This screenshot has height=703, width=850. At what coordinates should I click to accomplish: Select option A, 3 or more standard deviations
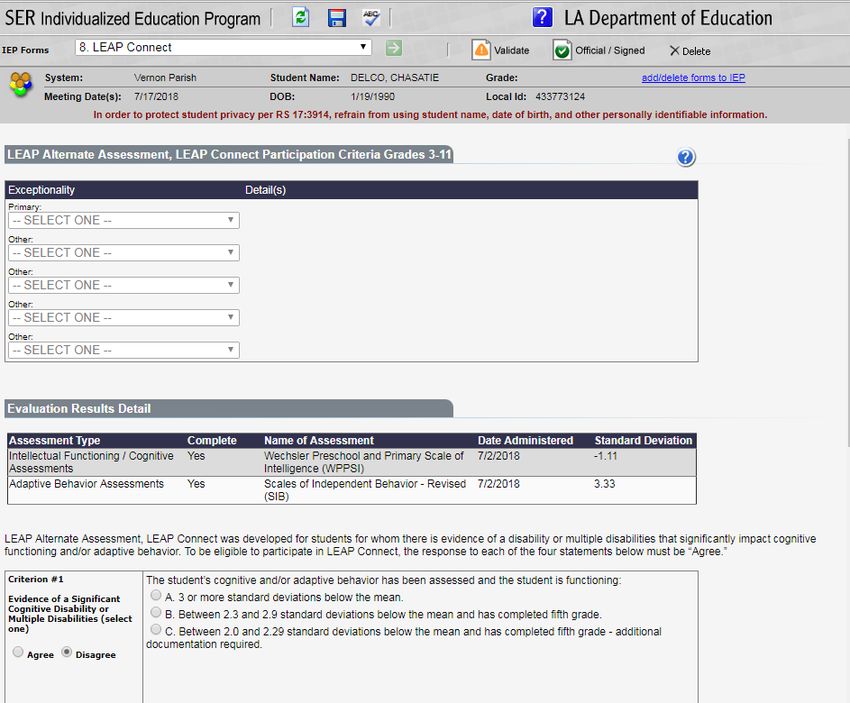tap(156, 596)
